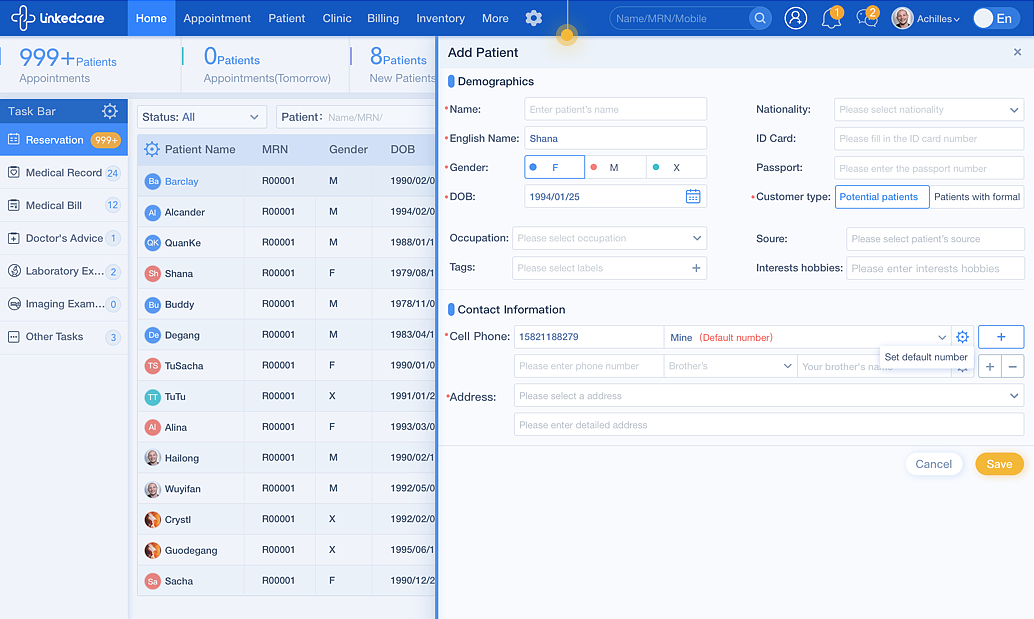The height and width of the screenshot is (619, 1034).
Task: Choose Potential patients customer type
Action: pos(882,196)
